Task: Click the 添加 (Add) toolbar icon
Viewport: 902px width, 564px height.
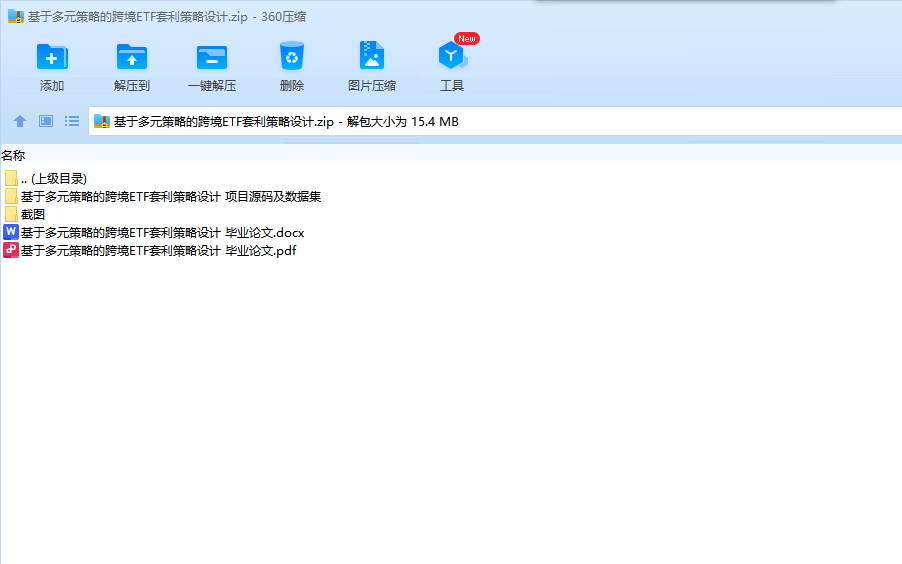Action: (x=52, y=57)
